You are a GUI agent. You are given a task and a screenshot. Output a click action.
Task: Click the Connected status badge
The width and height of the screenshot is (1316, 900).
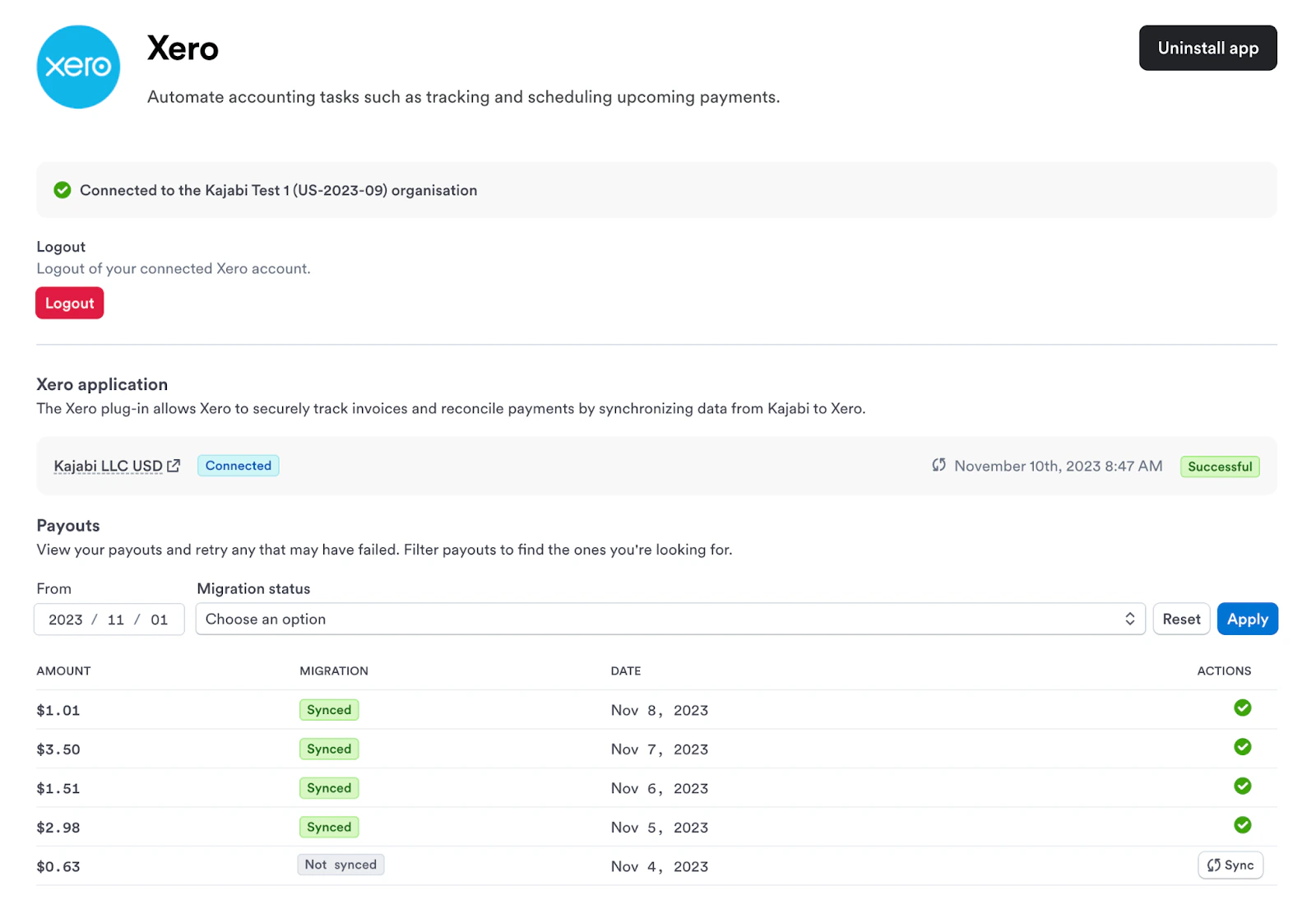[238, 466]
